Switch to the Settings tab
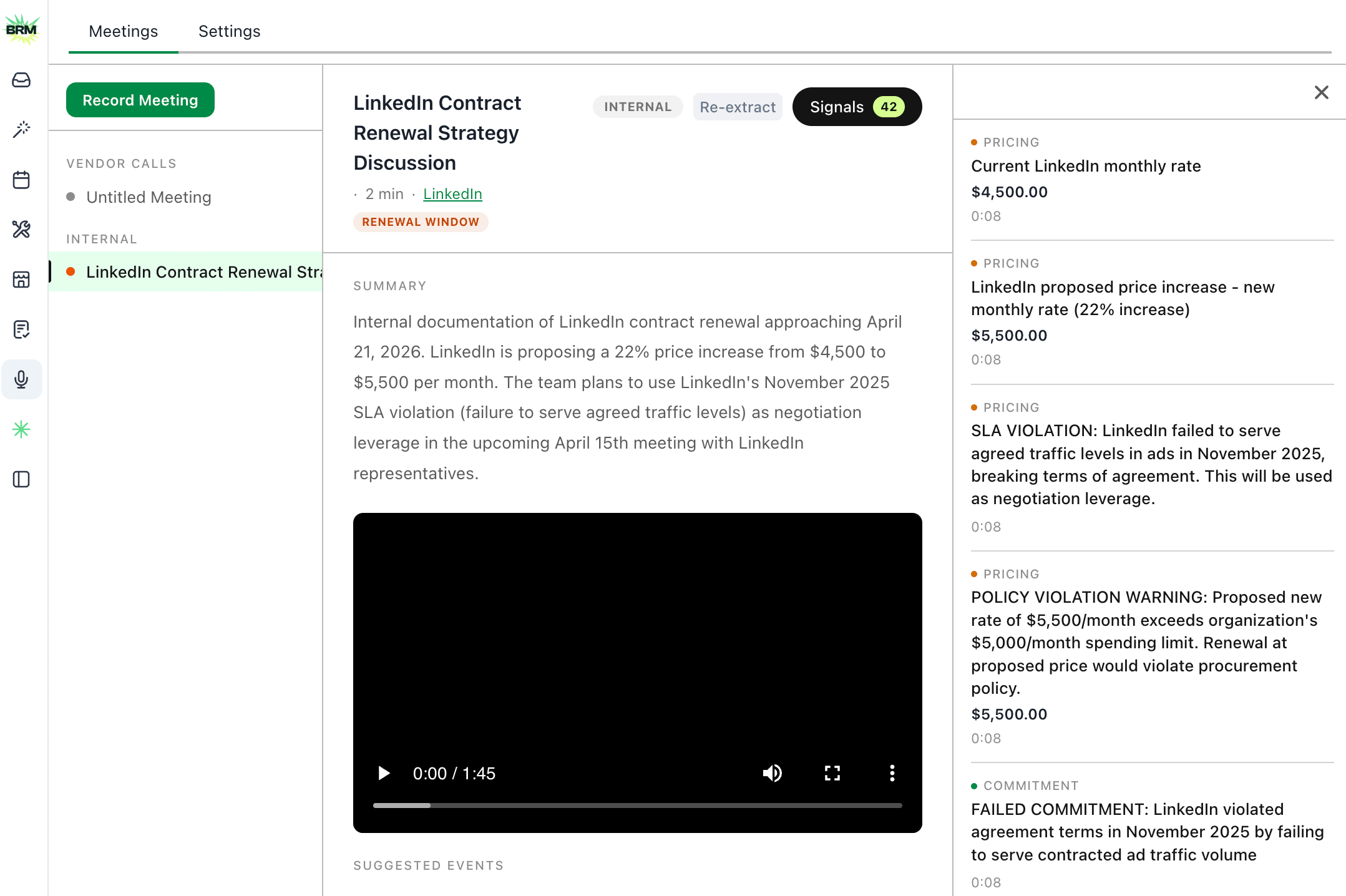 pyautogui.click(x=229, y=31)
